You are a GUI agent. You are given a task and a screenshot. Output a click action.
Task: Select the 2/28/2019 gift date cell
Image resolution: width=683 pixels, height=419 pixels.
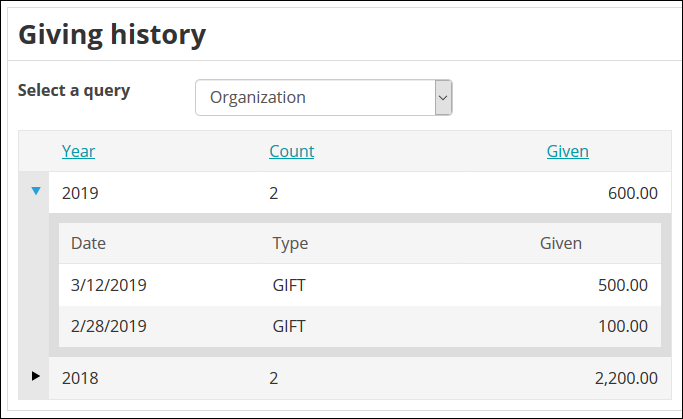109,326
